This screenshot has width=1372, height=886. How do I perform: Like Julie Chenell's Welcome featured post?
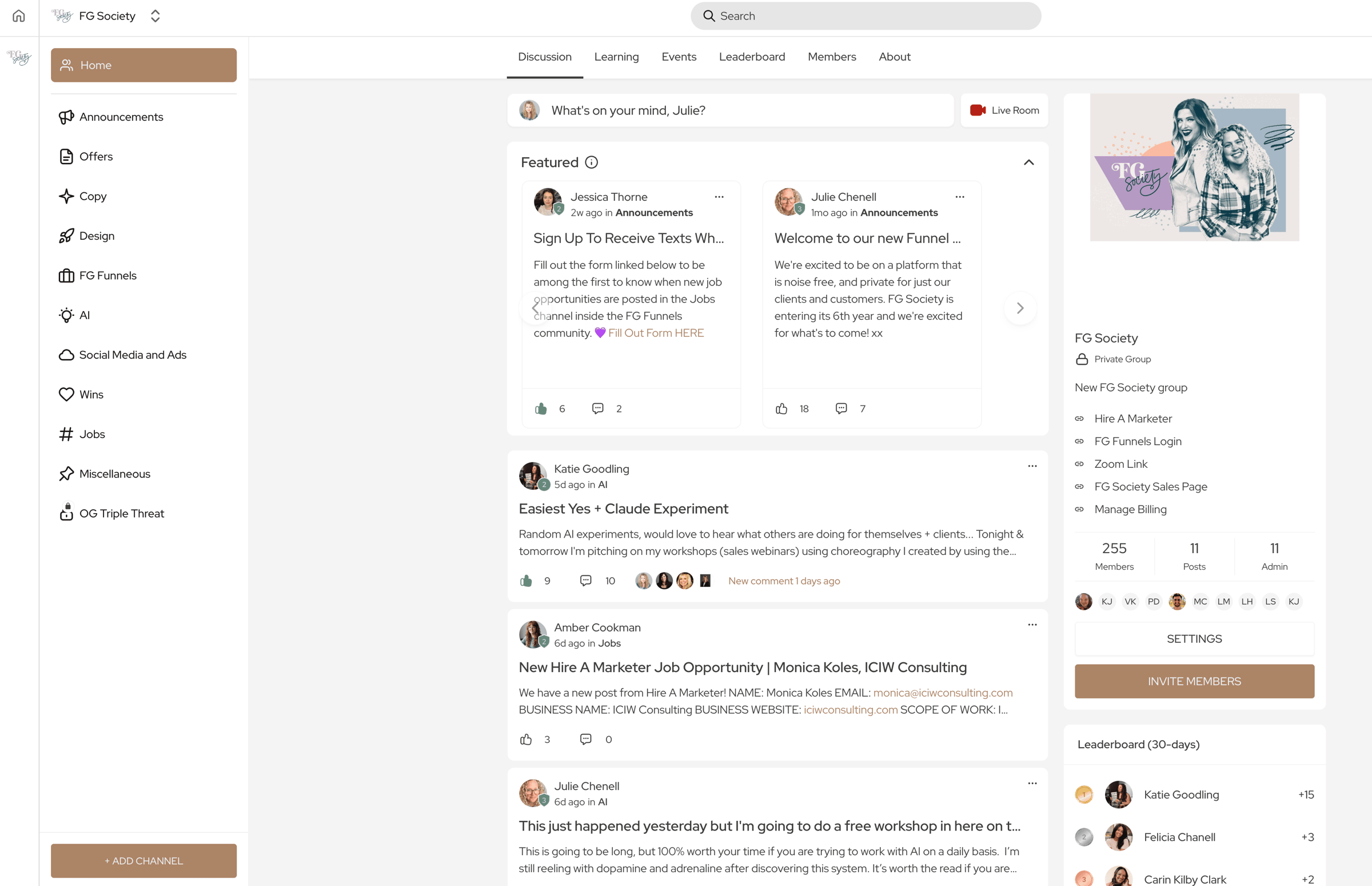coord(781,408)
